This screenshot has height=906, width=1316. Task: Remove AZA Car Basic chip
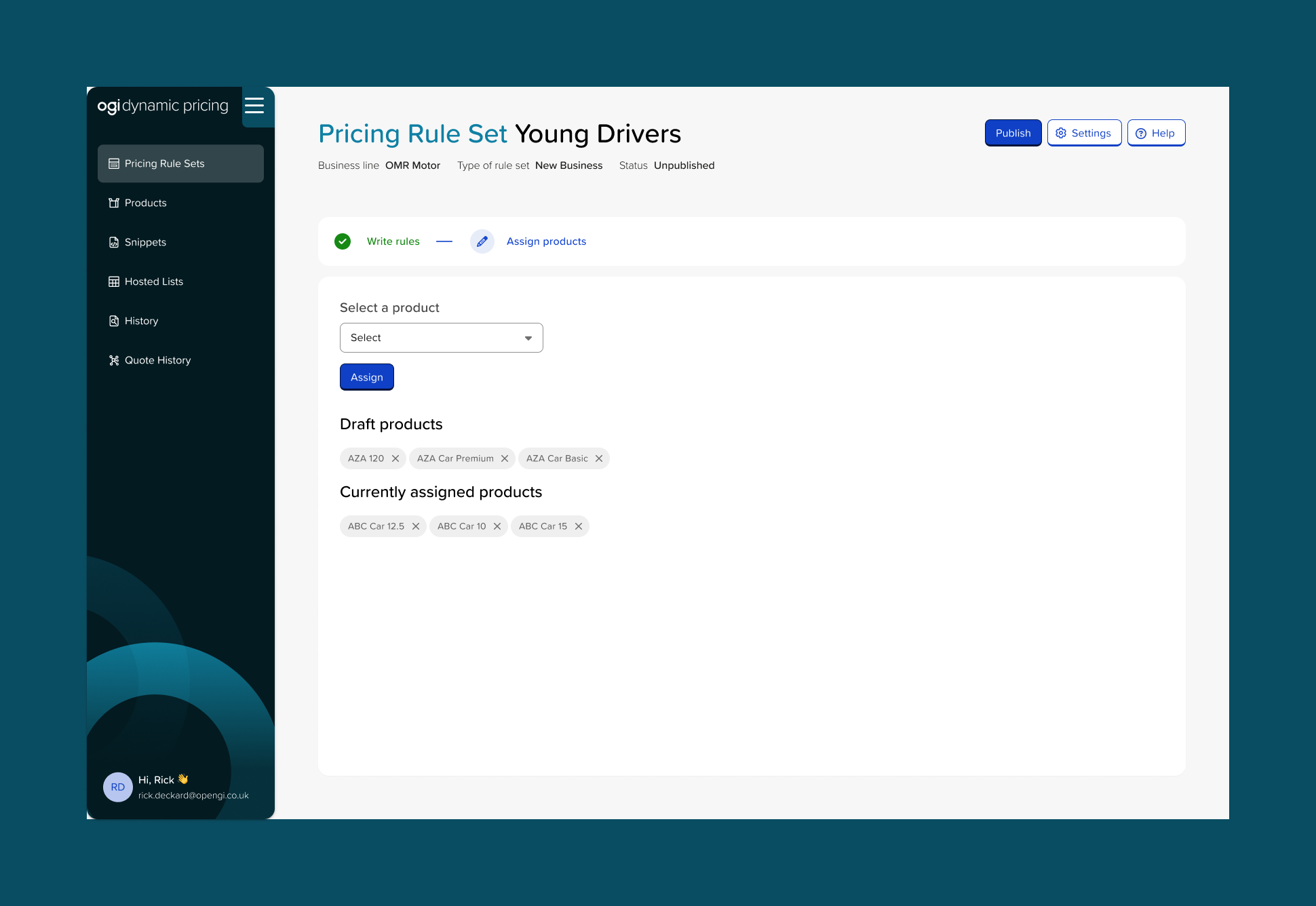(x=599, y=458)
